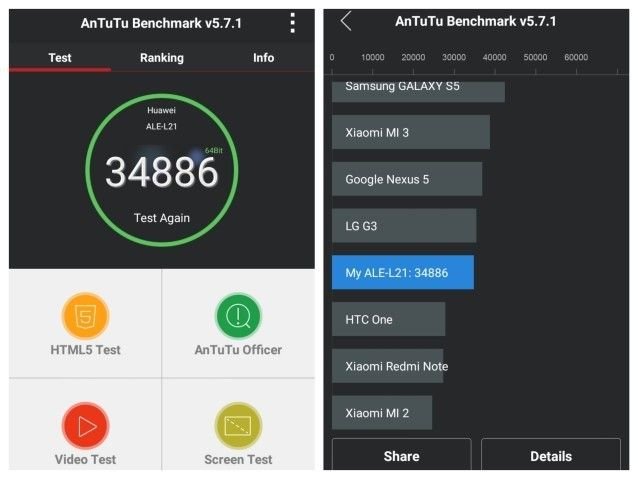638x479 pixels.
Task: Select the My ALE-L21: 34886 bar
Action: [403, 273]
